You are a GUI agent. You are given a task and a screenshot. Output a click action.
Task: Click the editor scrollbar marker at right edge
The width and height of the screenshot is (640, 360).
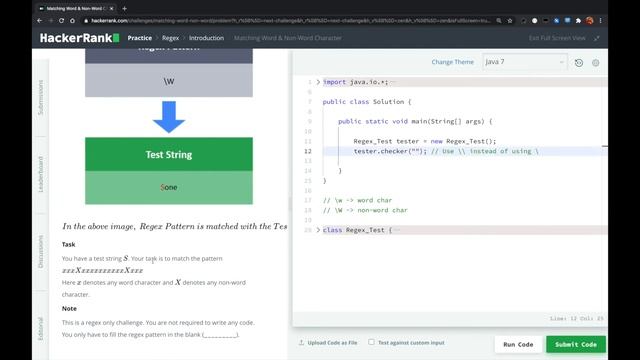(x=604, y=146)
